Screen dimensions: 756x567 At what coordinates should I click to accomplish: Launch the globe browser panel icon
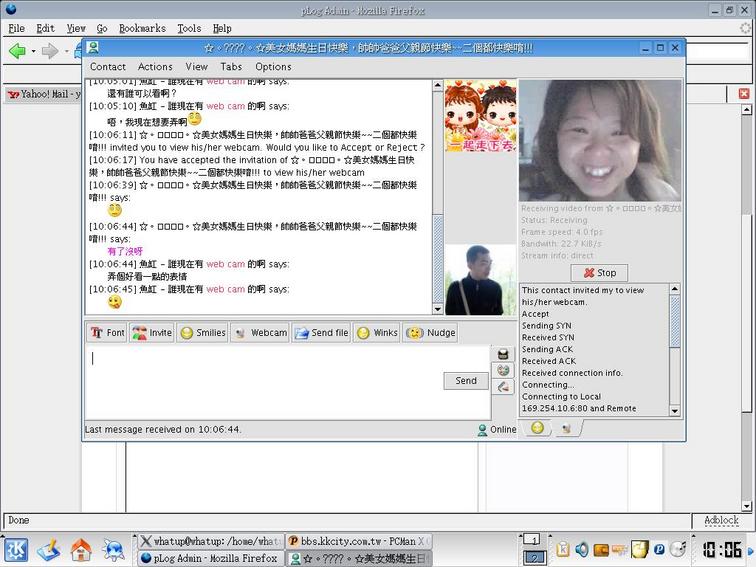tap(113, 550)
